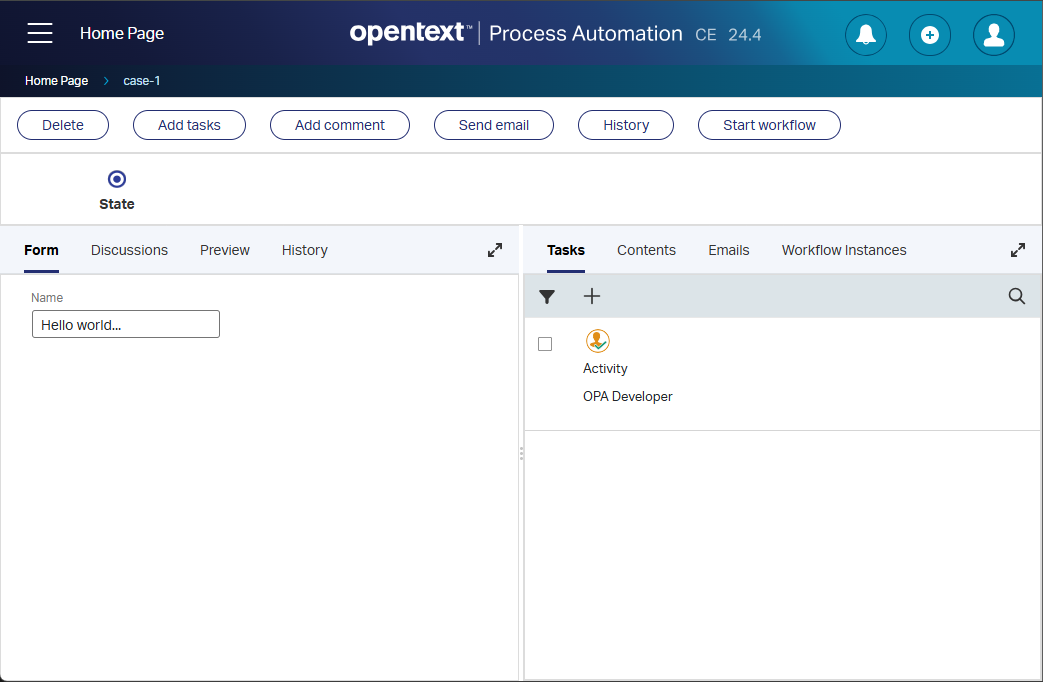1043x682 pixels.
Task: Click the vertical panel splitter handle
Action: coord(521,453)
